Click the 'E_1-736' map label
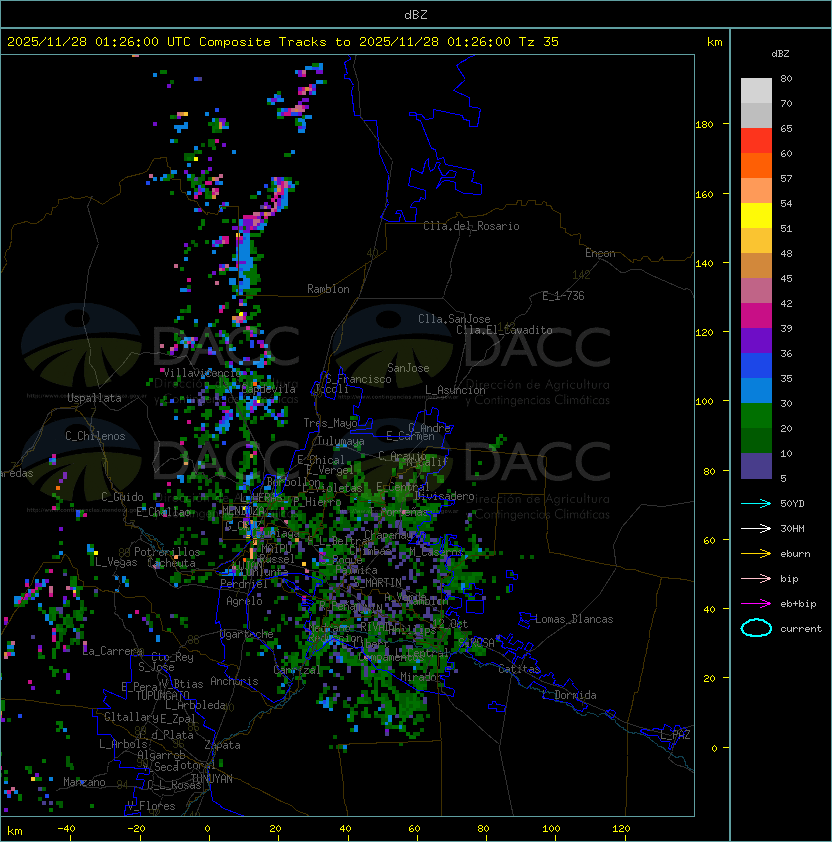The image size is (832, 842). (x=563, y=296)
